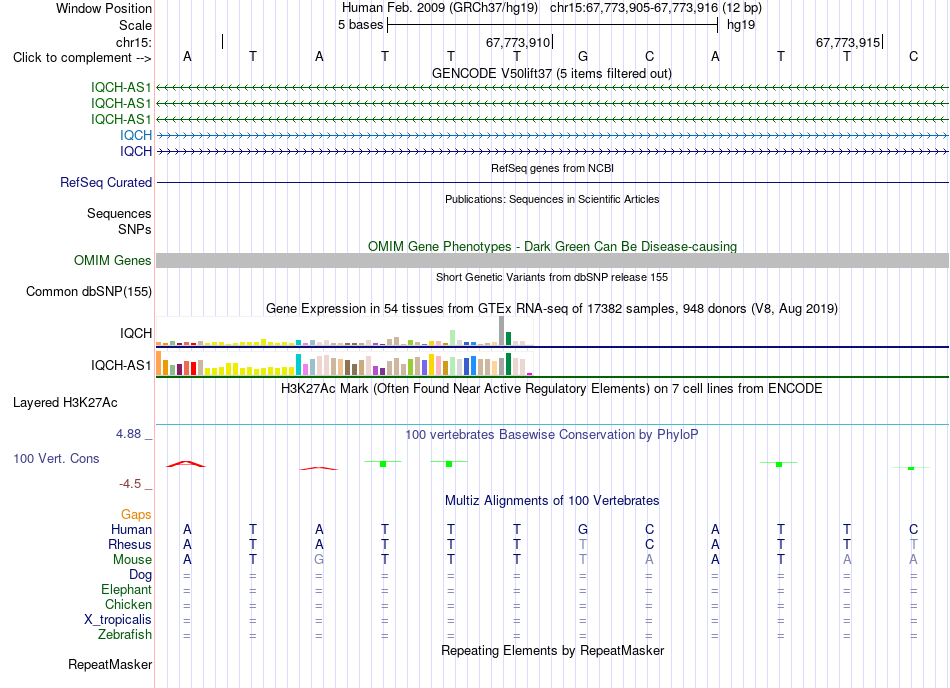Click the Common dbSNP(155) label

(89, 291)
